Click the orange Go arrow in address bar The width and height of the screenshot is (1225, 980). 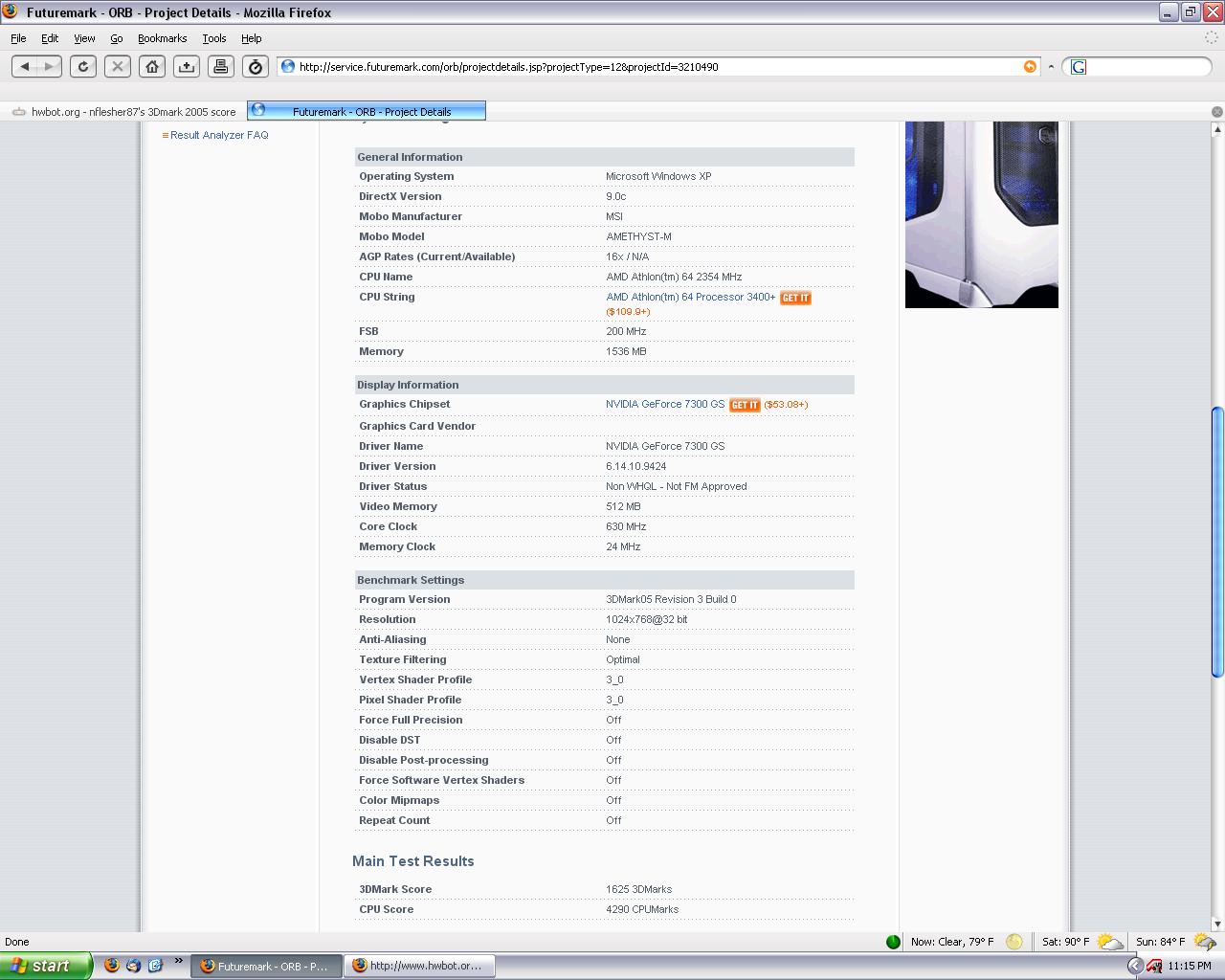pos(1030,66)
